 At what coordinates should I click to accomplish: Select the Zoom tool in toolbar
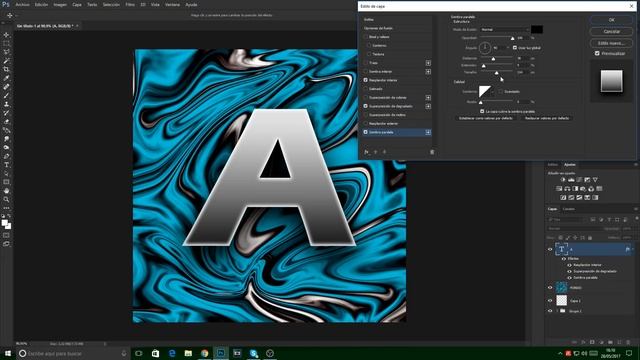click(7, 200)
